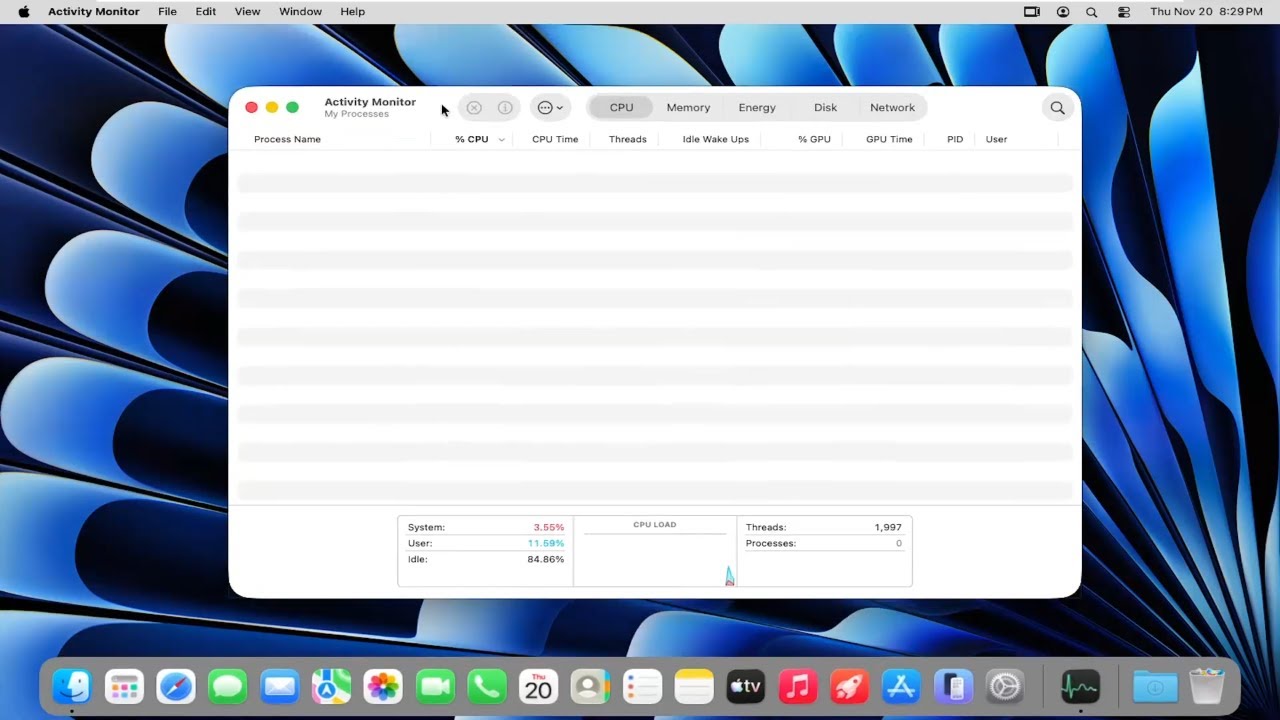Open Mail from the Dock
The height and width of the screenshot is (720, 1280).
[279, 687]
